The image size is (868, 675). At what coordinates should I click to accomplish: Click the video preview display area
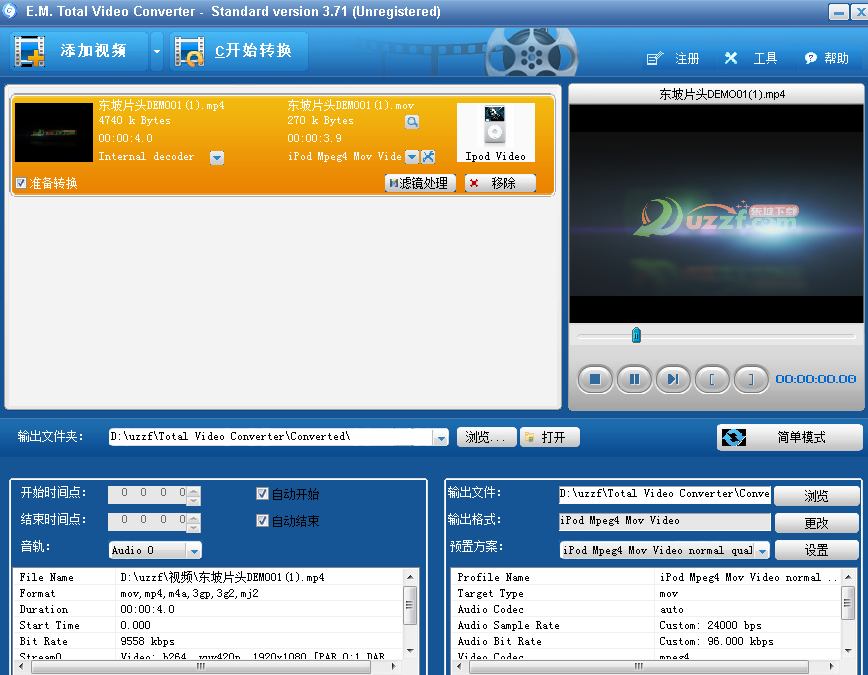click(716, 214)
